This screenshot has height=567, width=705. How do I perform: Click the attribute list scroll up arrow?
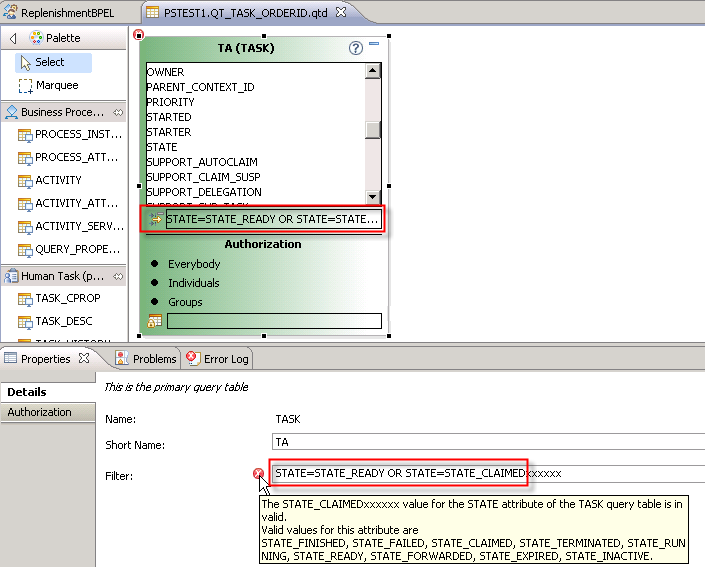373,71
